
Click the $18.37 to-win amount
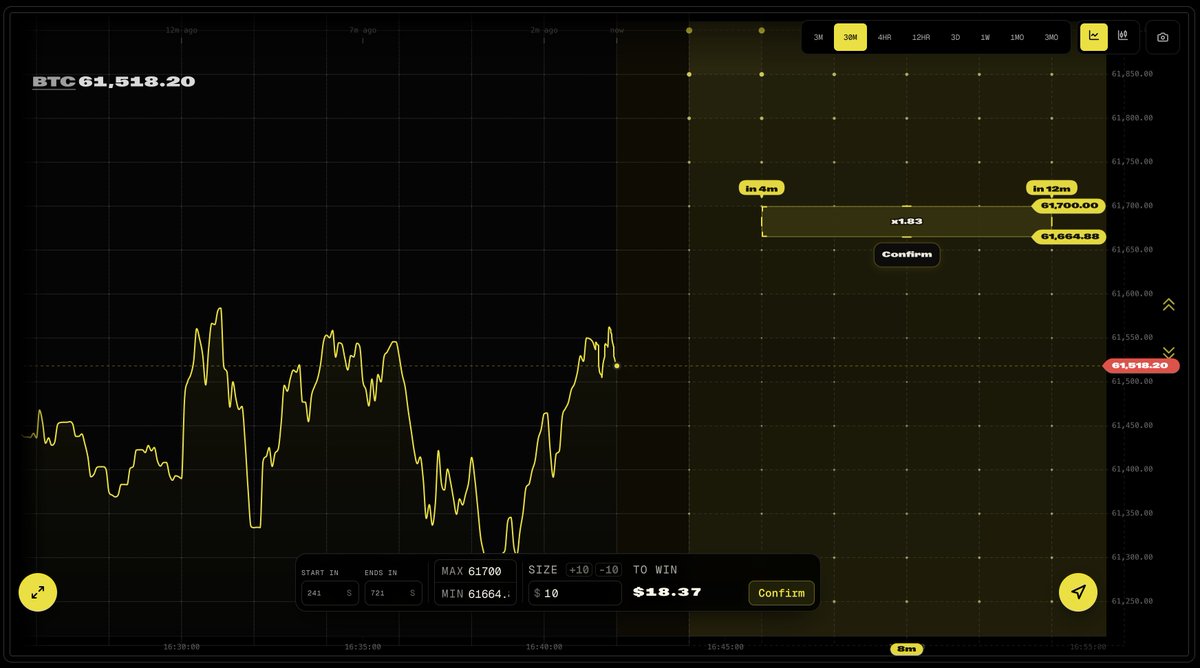[x=667, y=592]
